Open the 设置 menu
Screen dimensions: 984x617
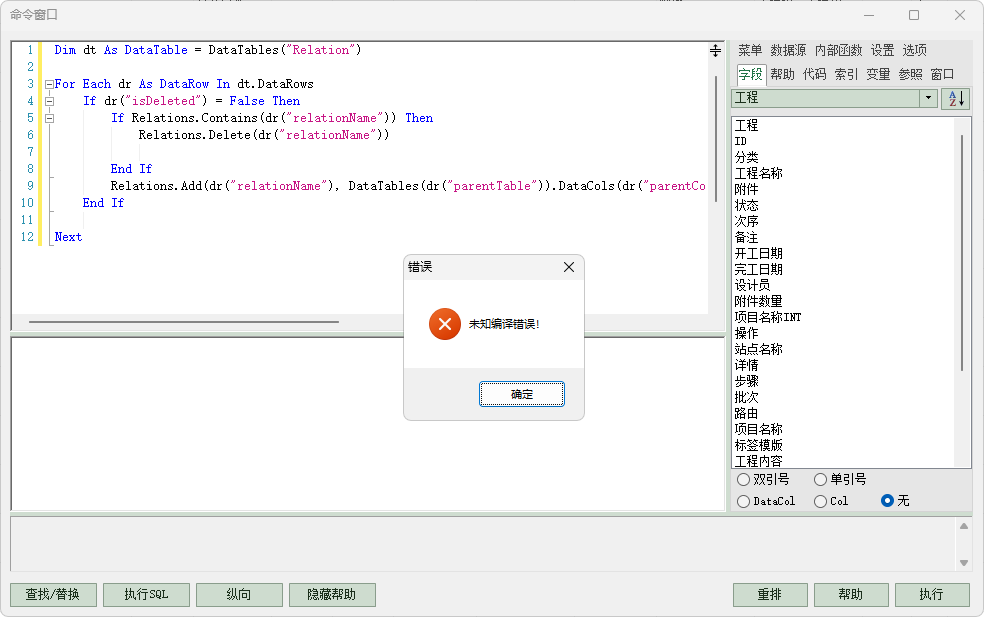(x=882, y=50)
